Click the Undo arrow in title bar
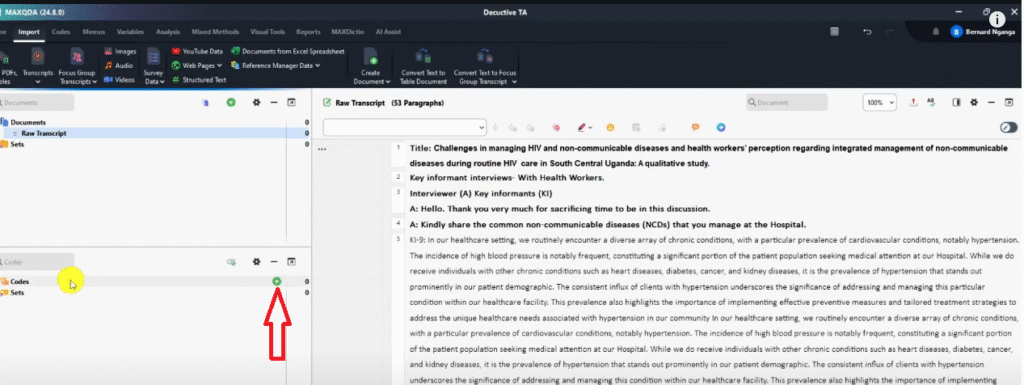 pos(867,32)
